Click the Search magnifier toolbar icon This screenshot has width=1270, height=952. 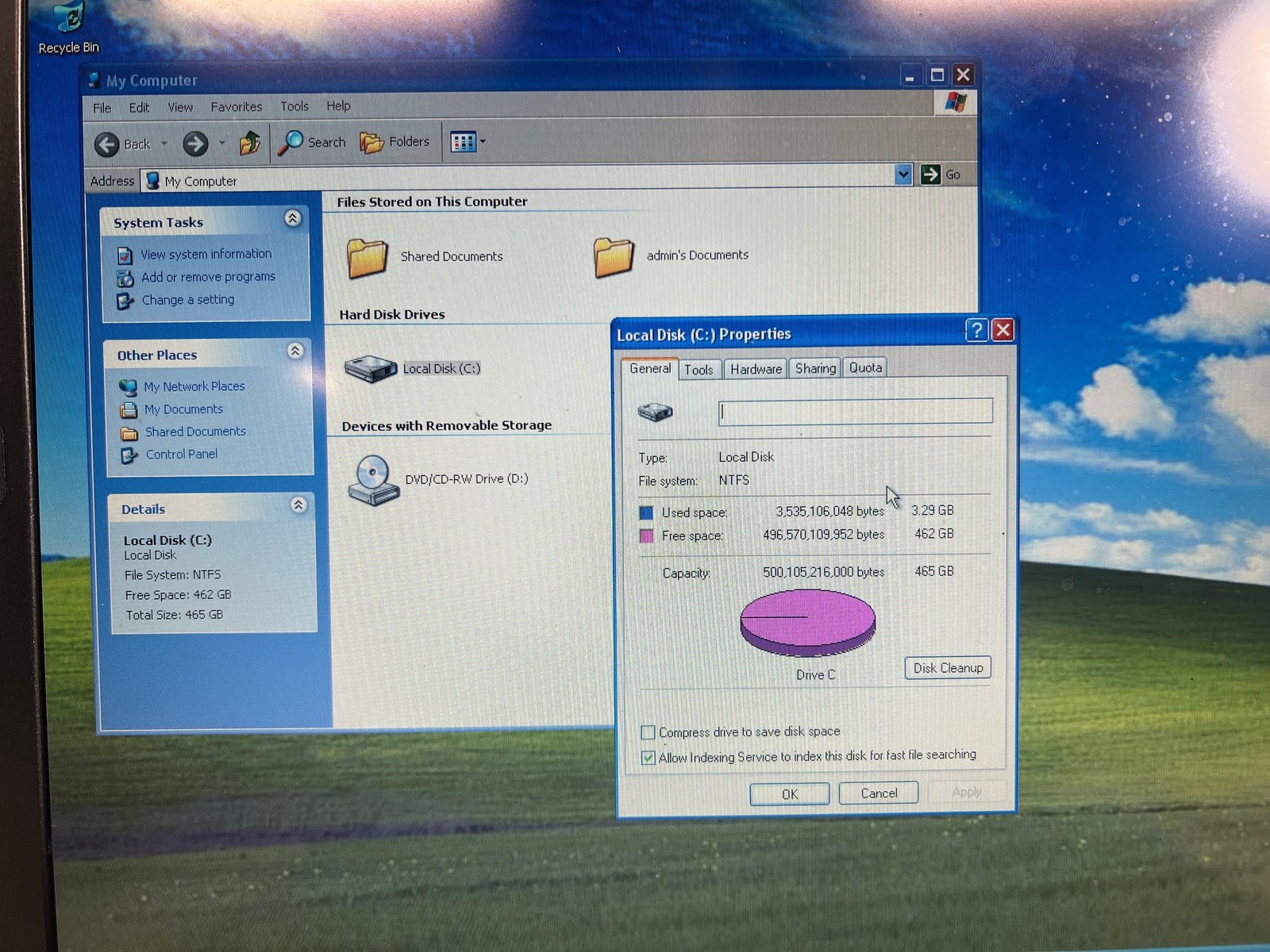291,143
